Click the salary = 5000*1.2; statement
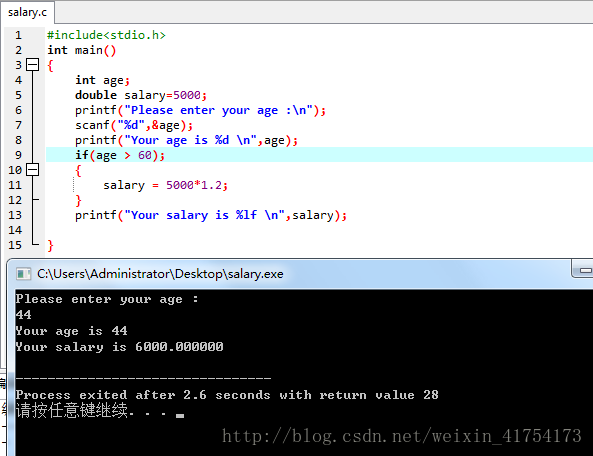593x456 pixels. (x=165, y=185)
